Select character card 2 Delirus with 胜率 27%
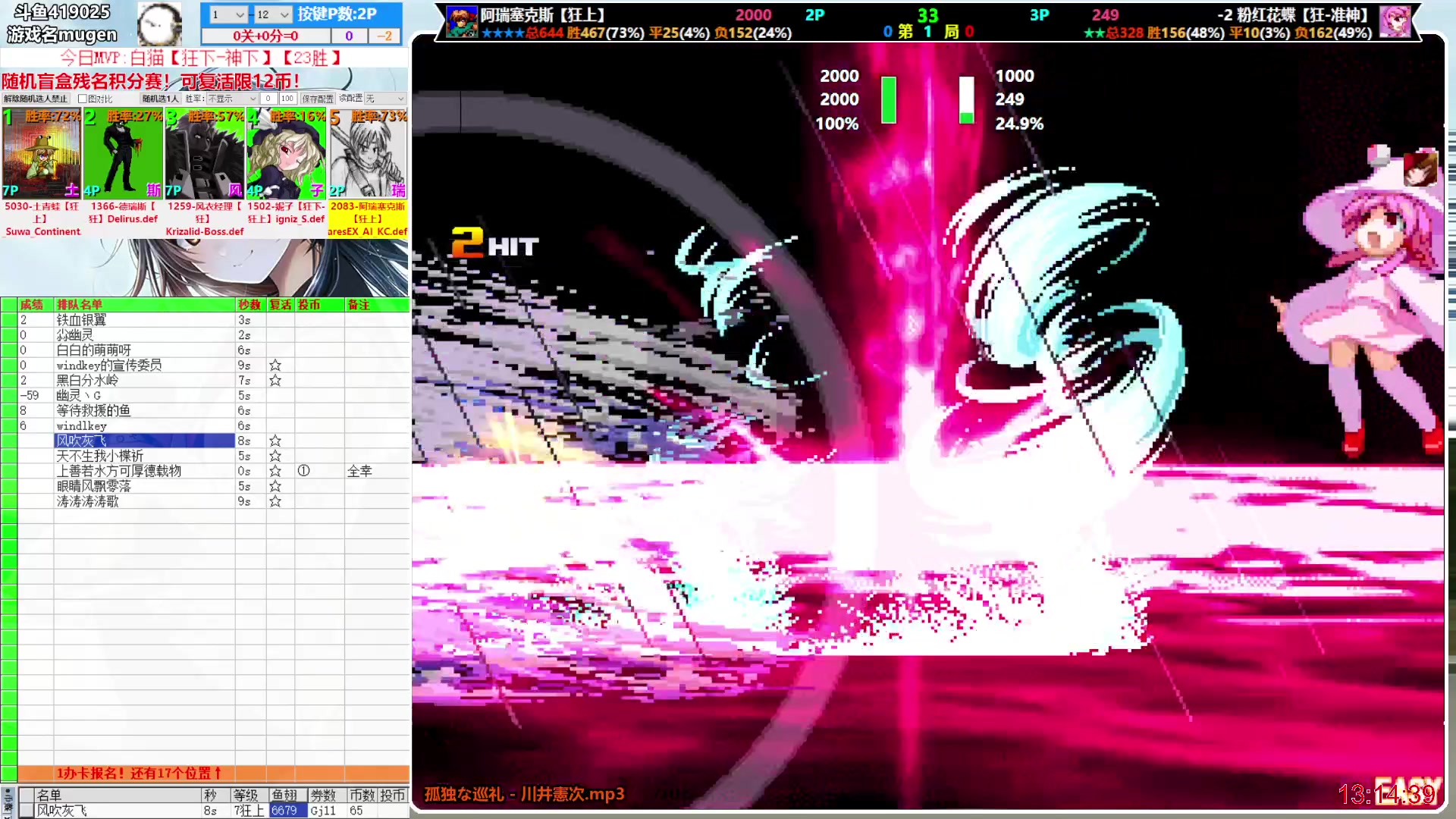The height and width of the screenshot is (819, 1456). [124, 154]
